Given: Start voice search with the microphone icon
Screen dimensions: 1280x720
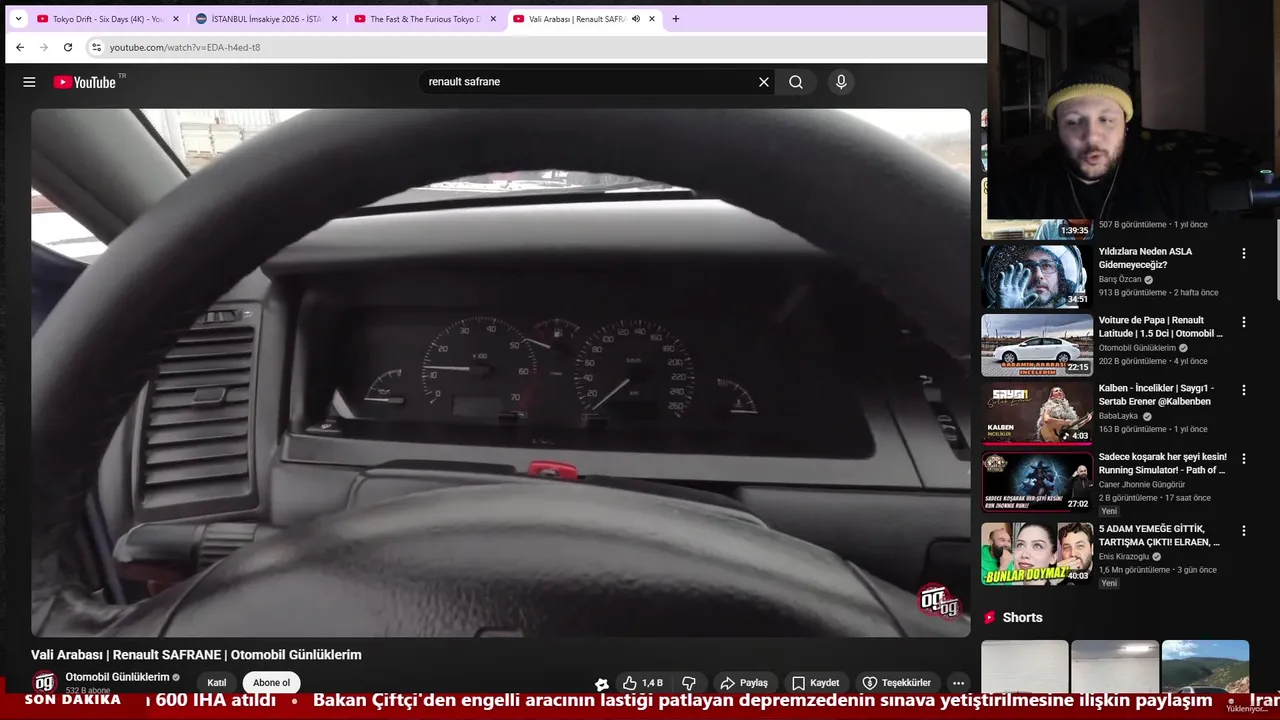Looking at the screenshot, I should (841, 82).
